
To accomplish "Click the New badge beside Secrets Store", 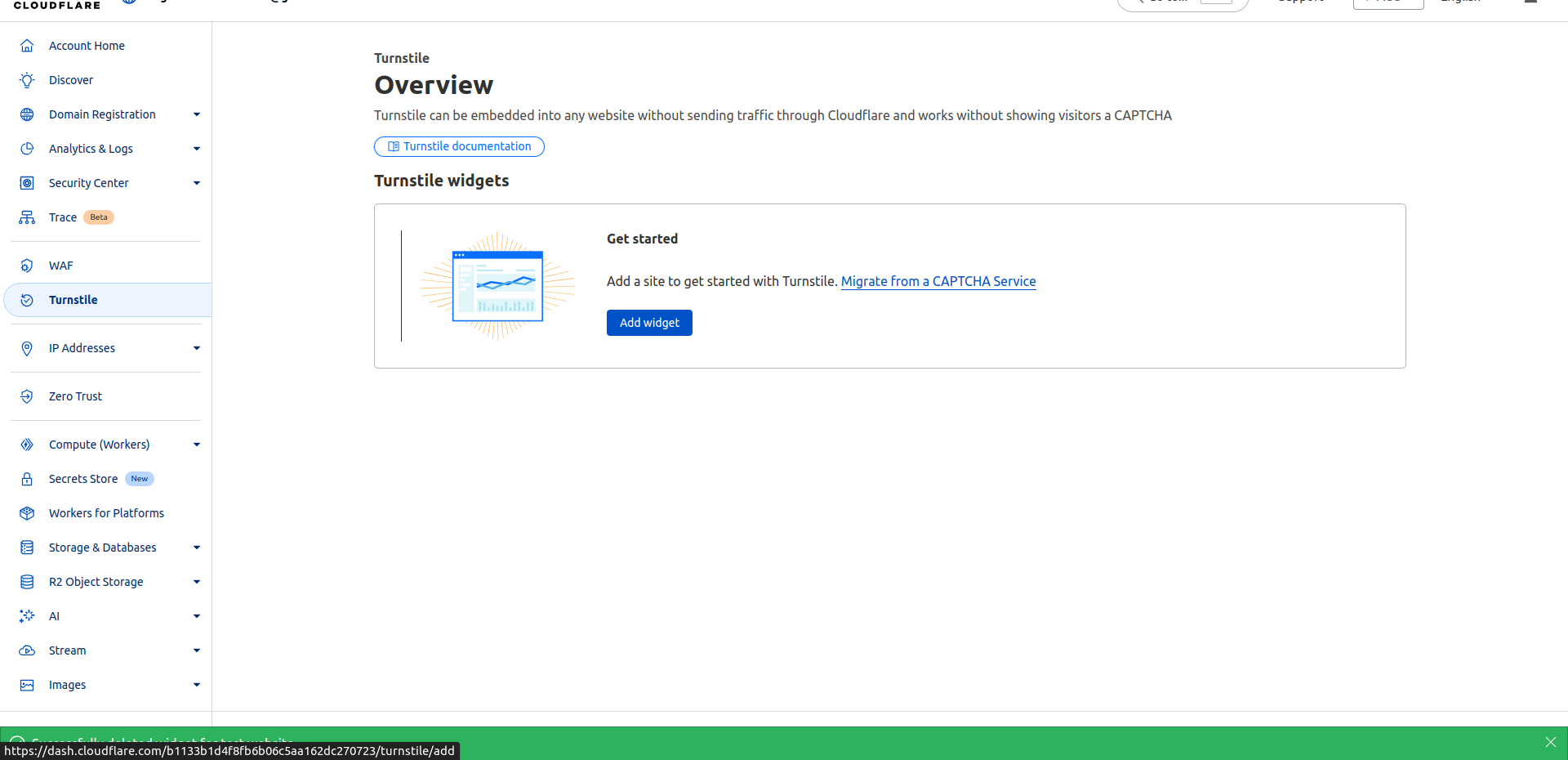I will pyautogui.click(x=140, y=479).
